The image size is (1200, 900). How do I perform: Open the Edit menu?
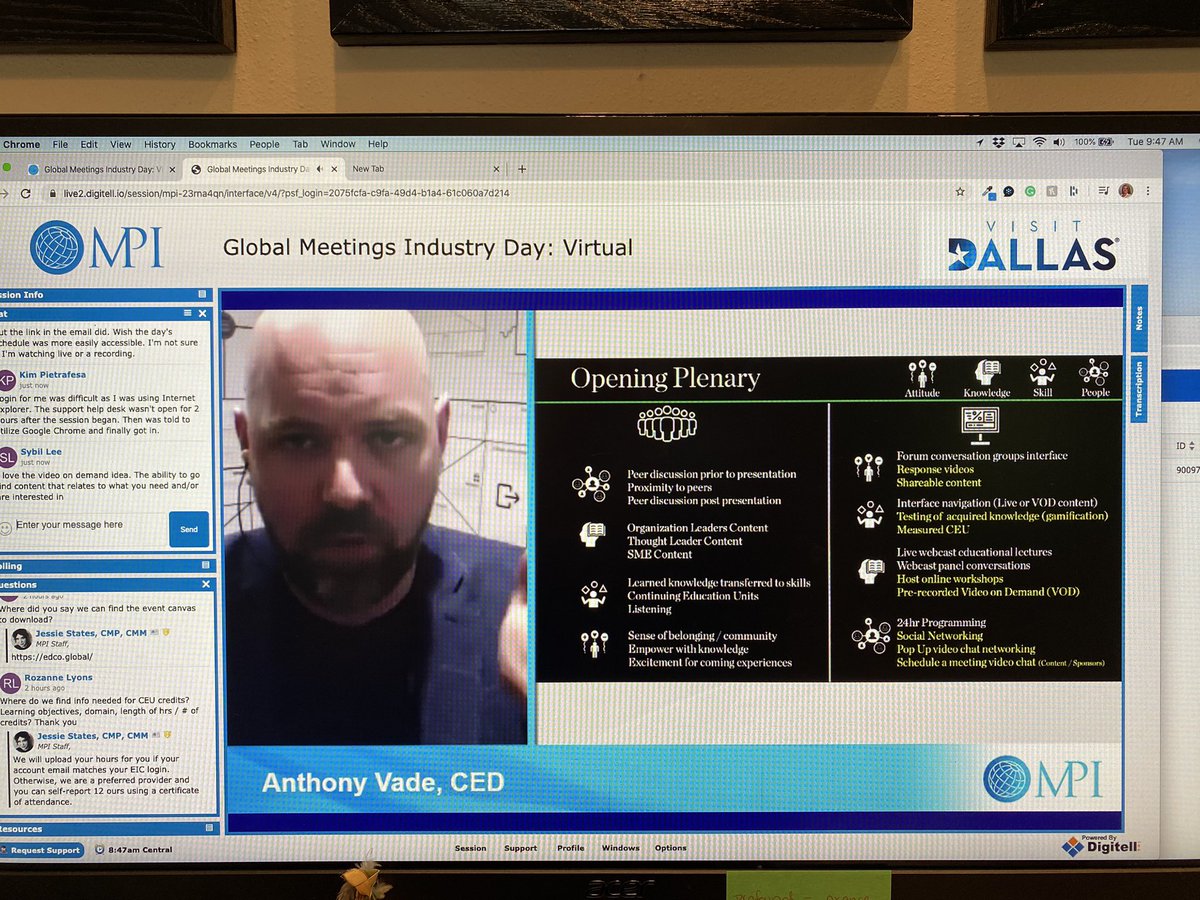tap(89, 144)
